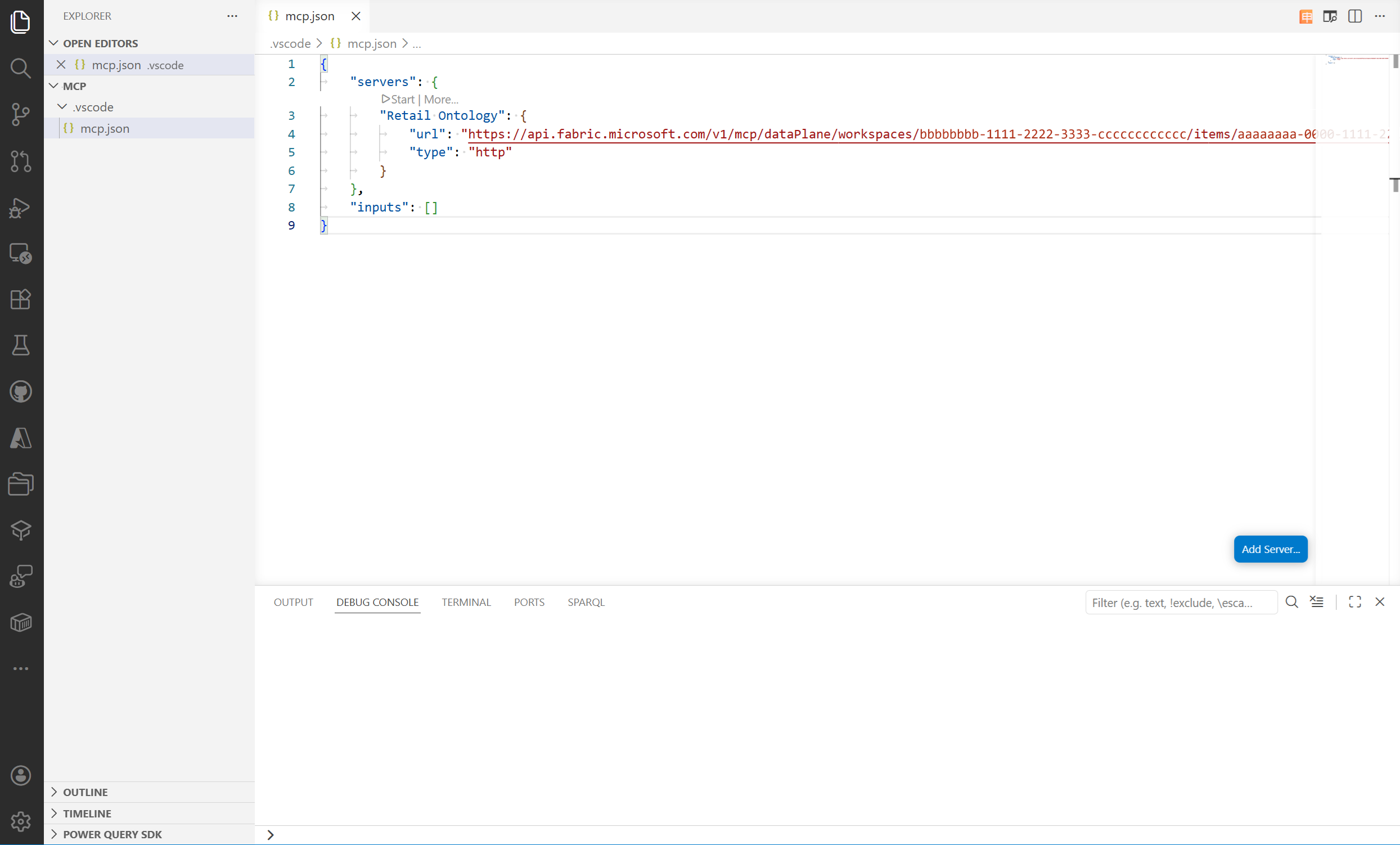Open the Search view in activity bar
Screen dimensions: 1400x845
(21, 68)
